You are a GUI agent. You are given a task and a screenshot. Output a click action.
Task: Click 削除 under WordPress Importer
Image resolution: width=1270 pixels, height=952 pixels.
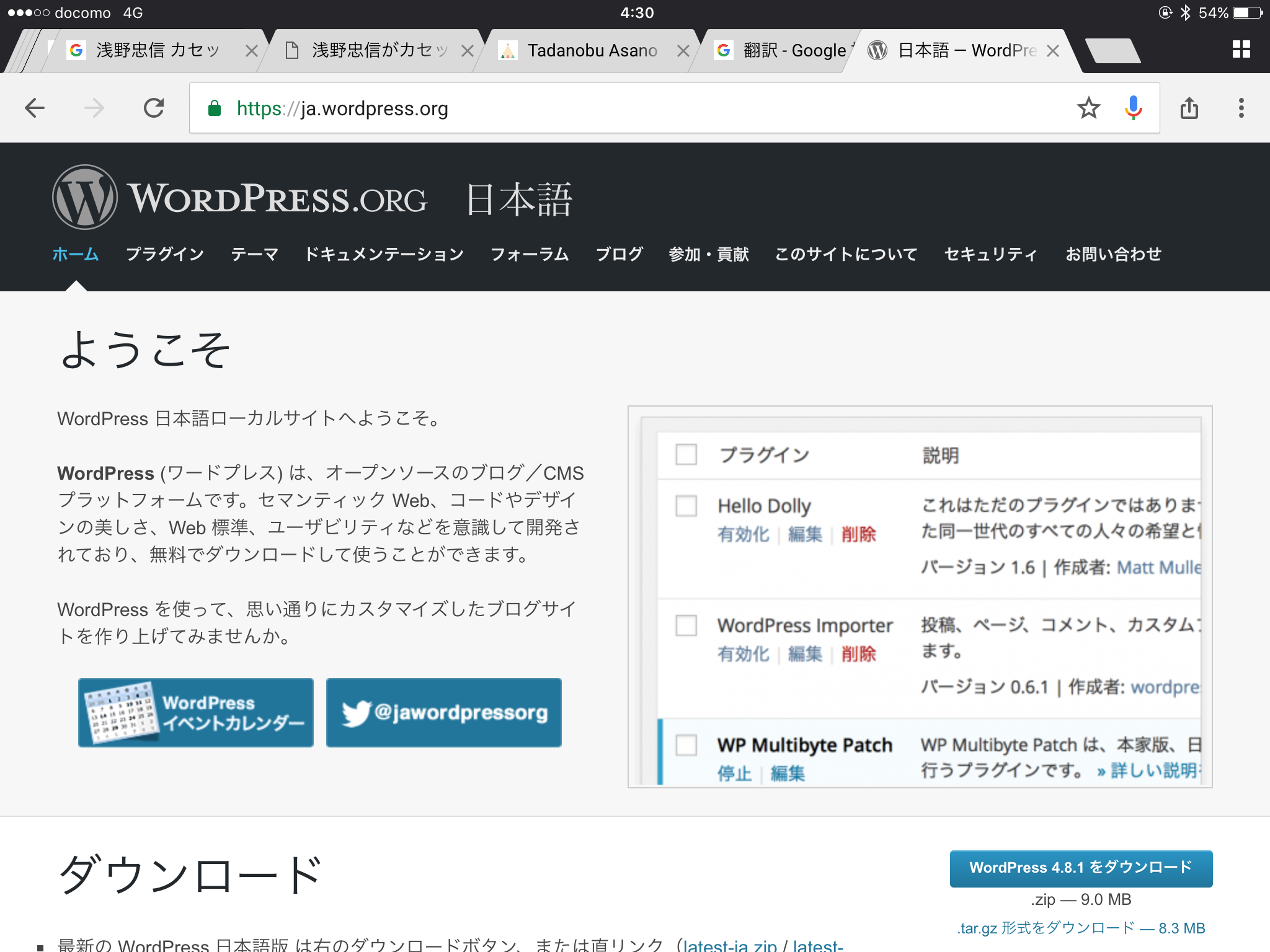point(859,654)
